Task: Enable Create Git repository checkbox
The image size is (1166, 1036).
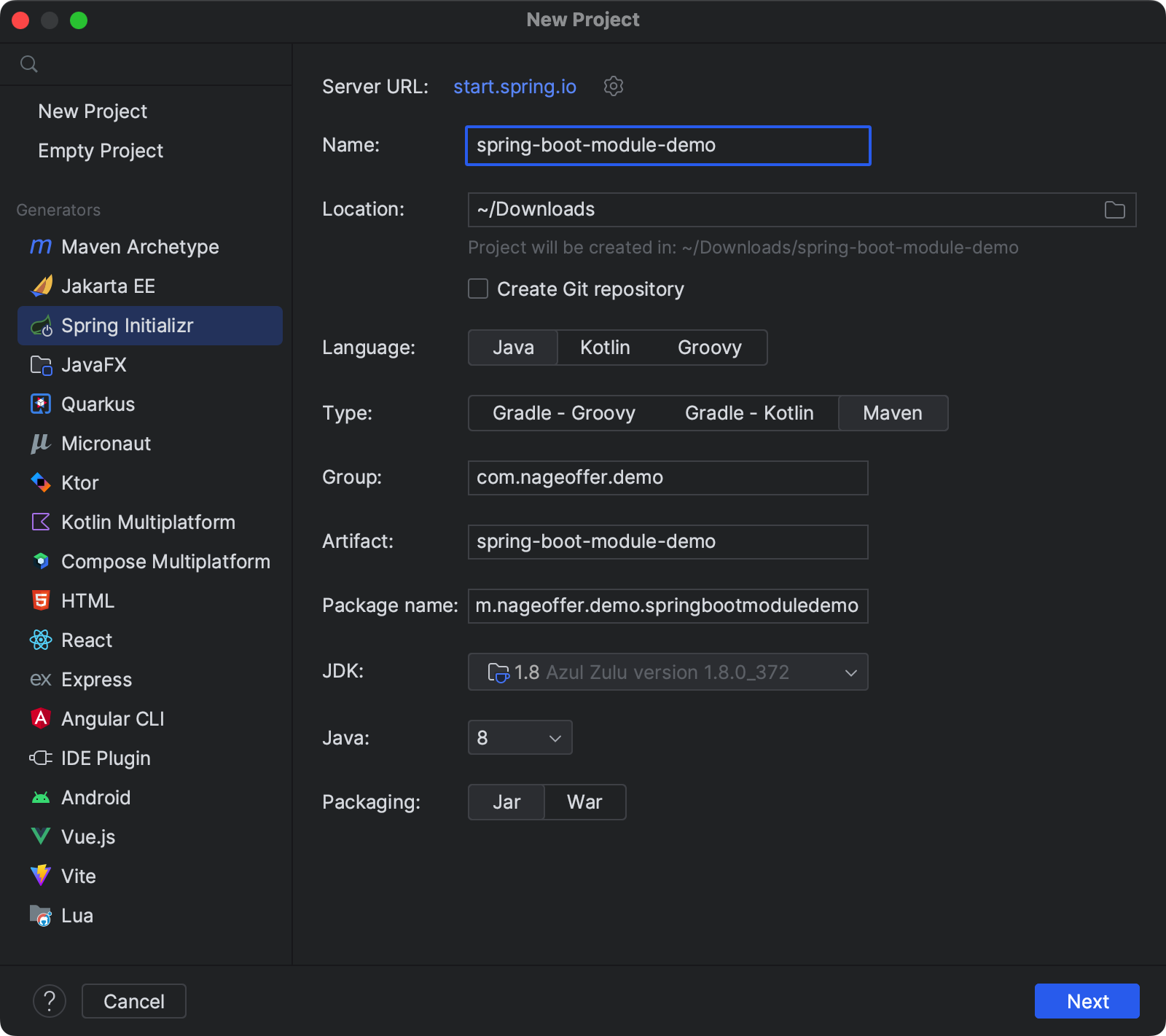Action: (478, 289)
